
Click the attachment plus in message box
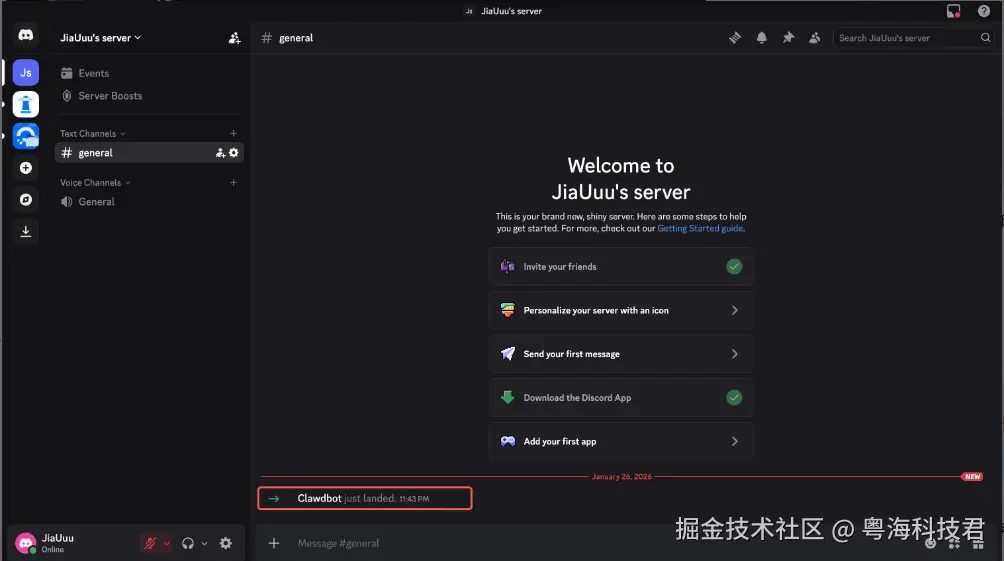274,543
